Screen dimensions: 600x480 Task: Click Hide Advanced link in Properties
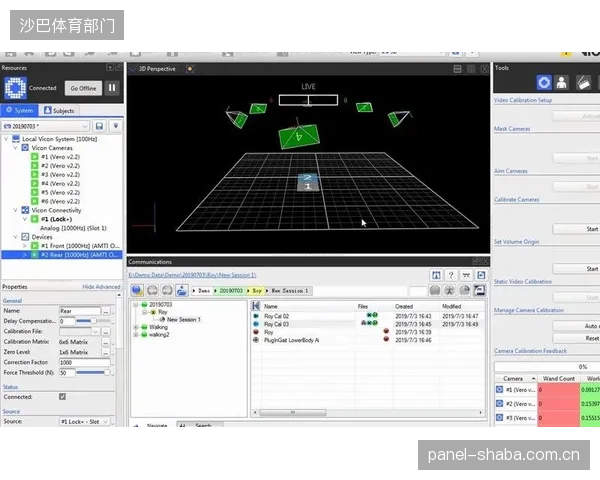coord(101,287)
